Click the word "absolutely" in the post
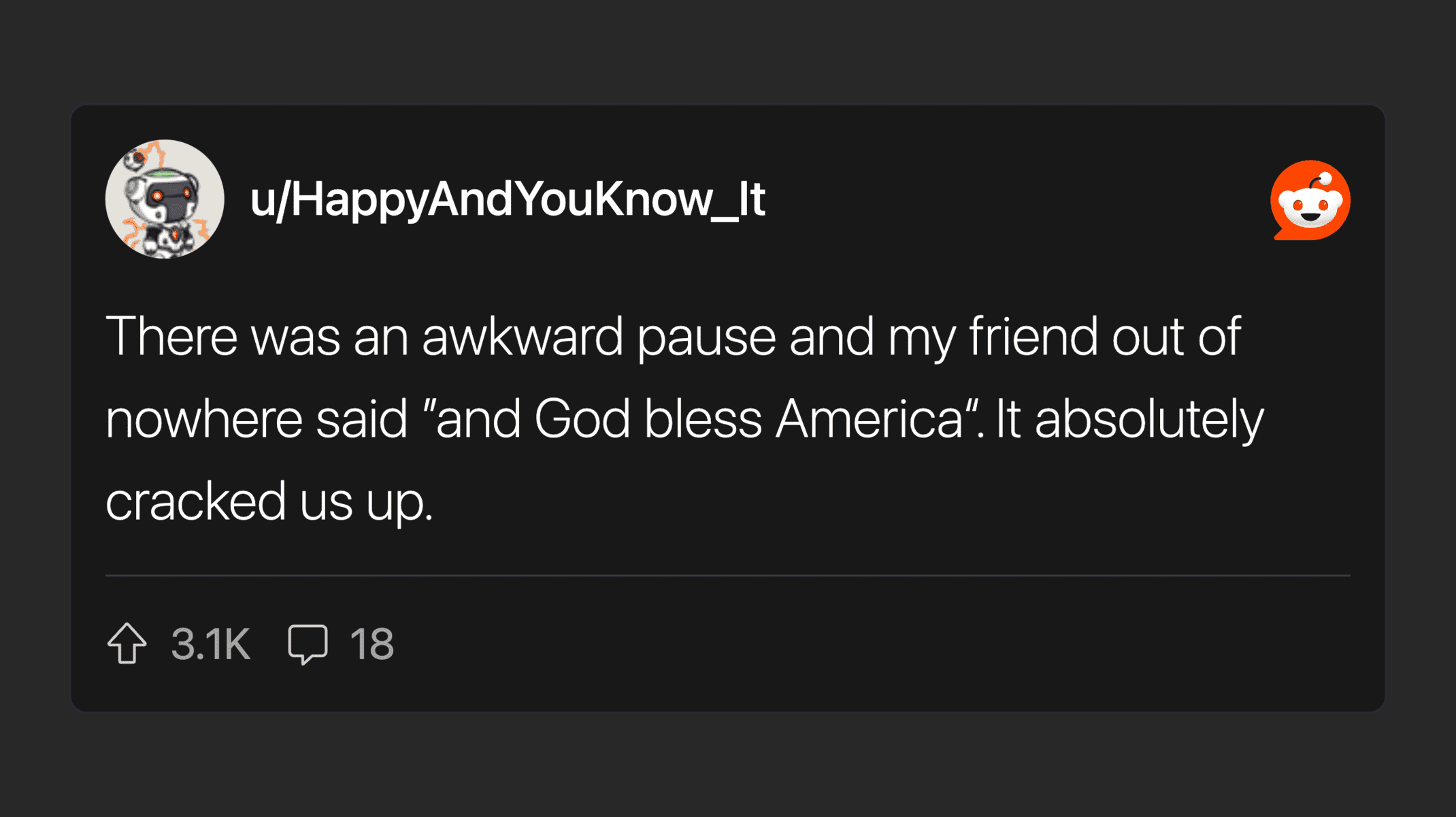This screenshot has height=817, width=1456. pyautogui.click(x=1149, y=419)
